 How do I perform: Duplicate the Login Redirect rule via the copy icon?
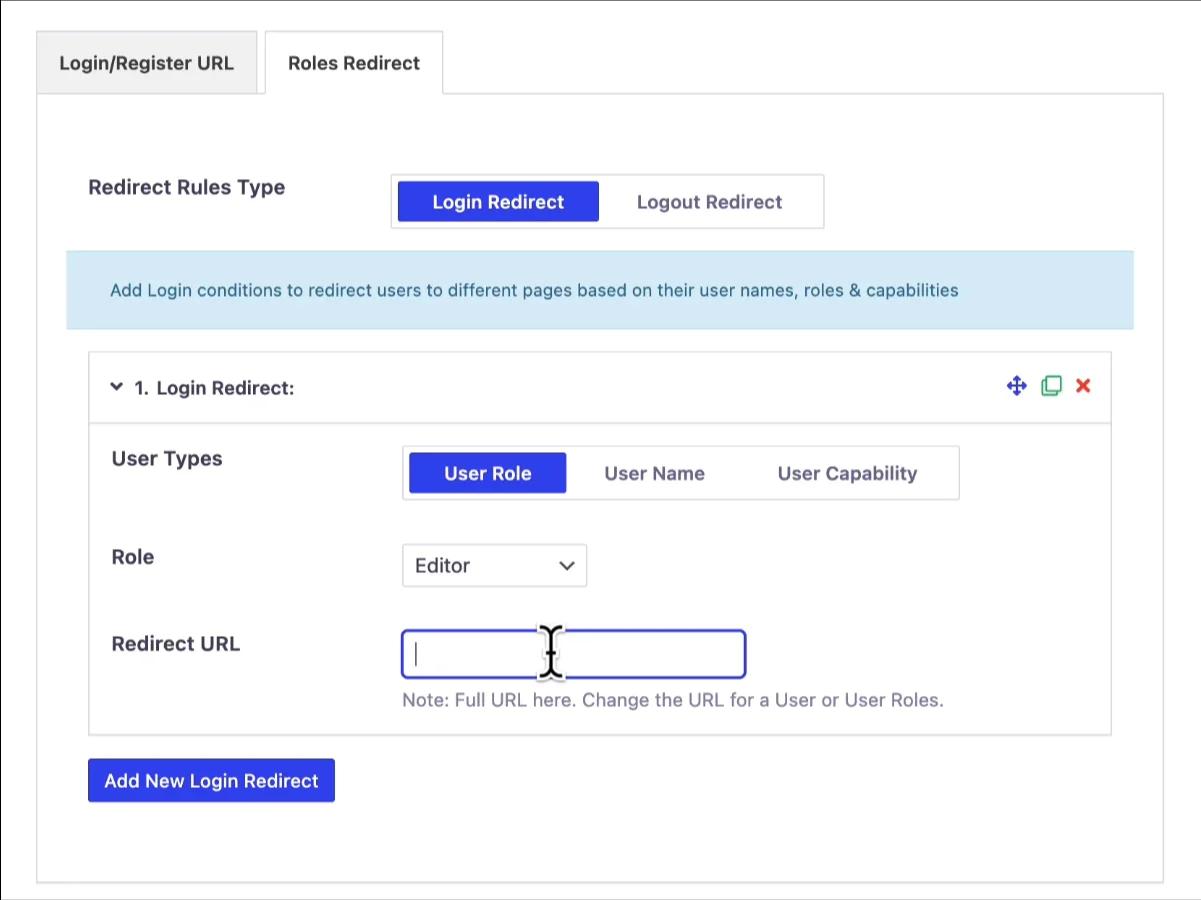click(x=1051, y=386)
